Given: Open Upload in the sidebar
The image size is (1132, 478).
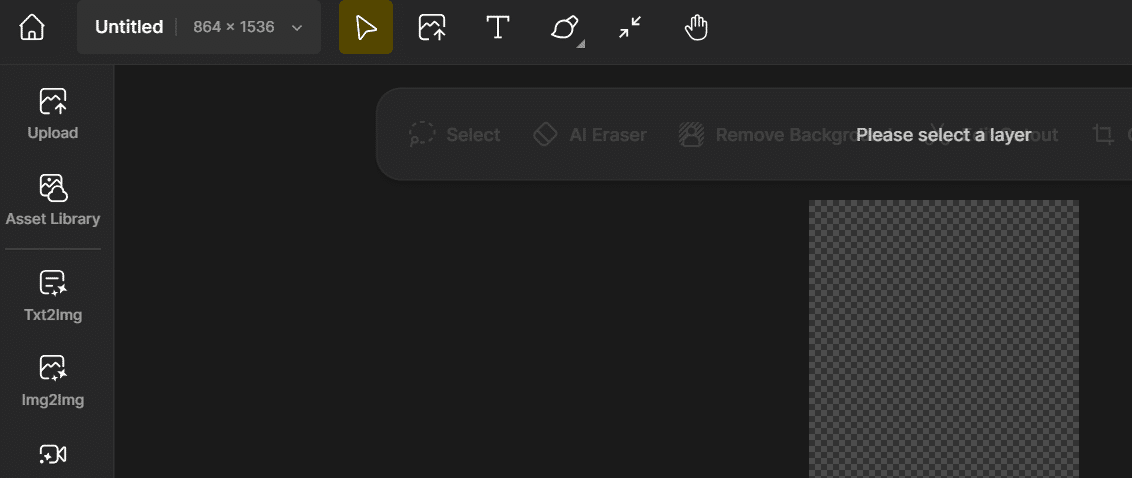Looking at the screenshot, I should click(53, 114).
